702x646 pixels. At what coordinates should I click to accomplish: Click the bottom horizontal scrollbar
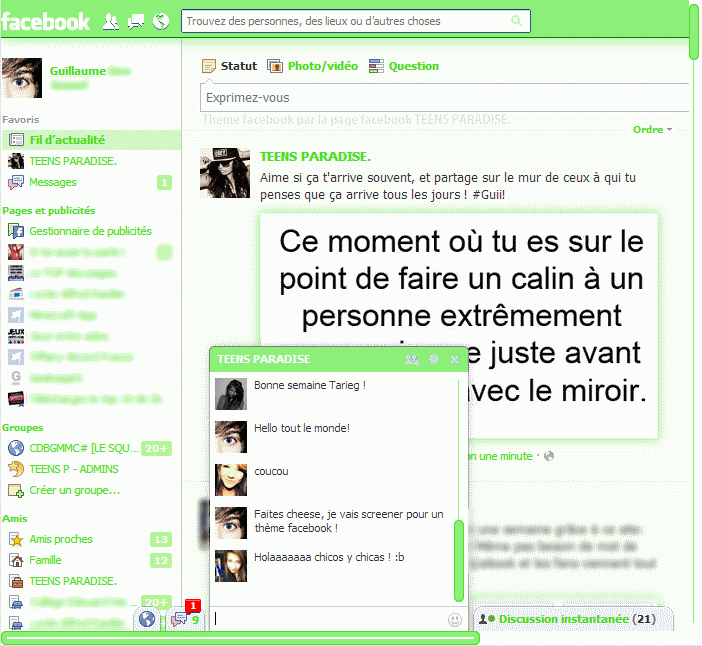click(240, 638)
